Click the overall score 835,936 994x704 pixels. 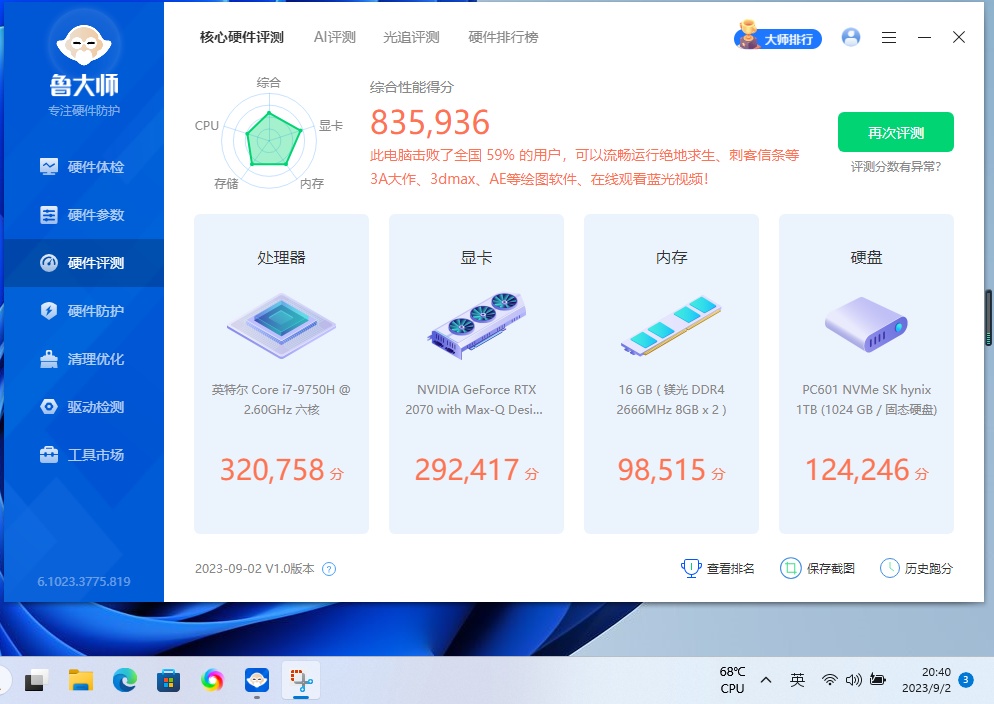[430, 122]
